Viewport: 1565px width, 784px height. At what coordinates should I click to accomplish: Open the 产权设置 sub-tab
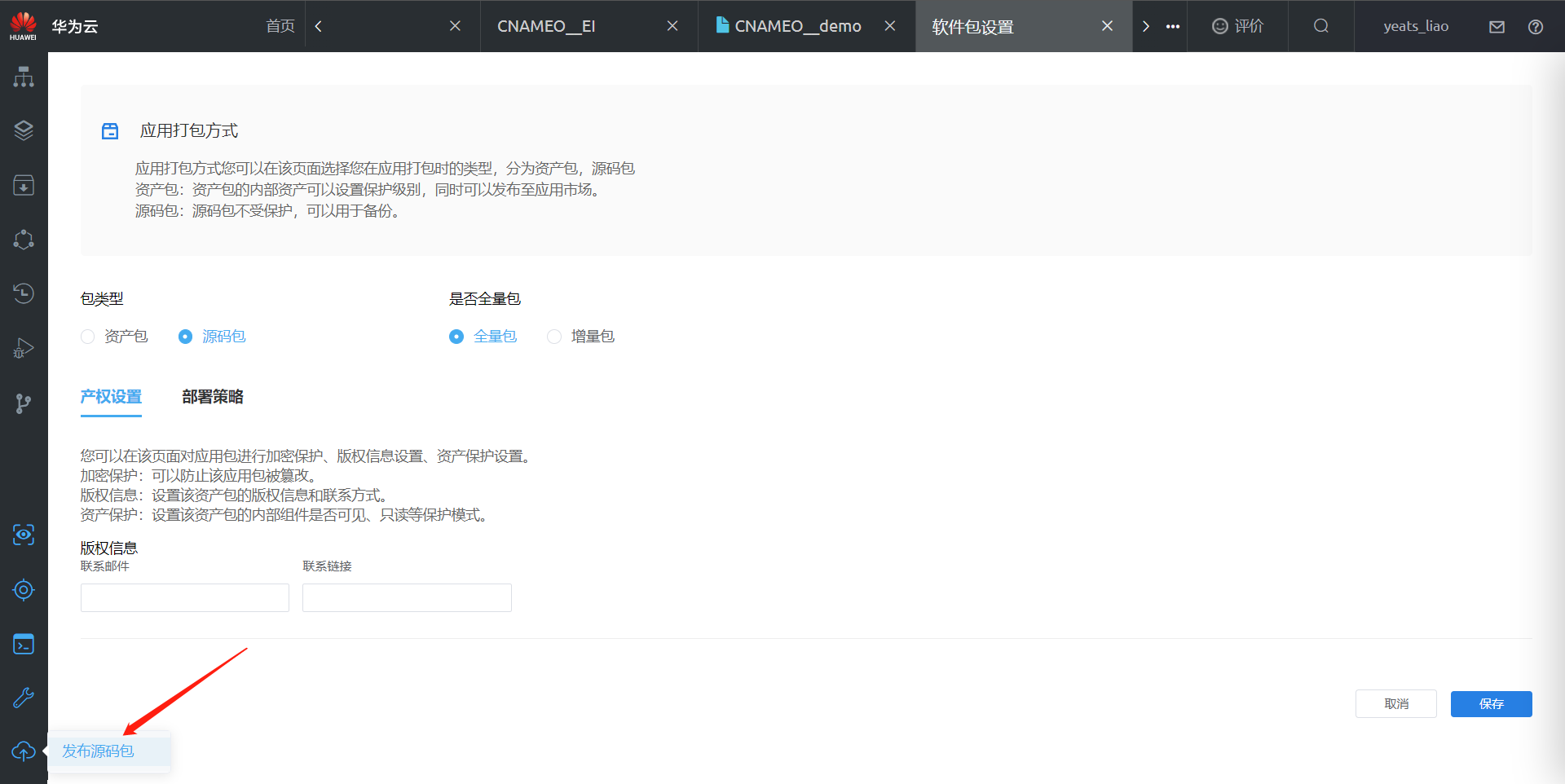coord(111,397)
